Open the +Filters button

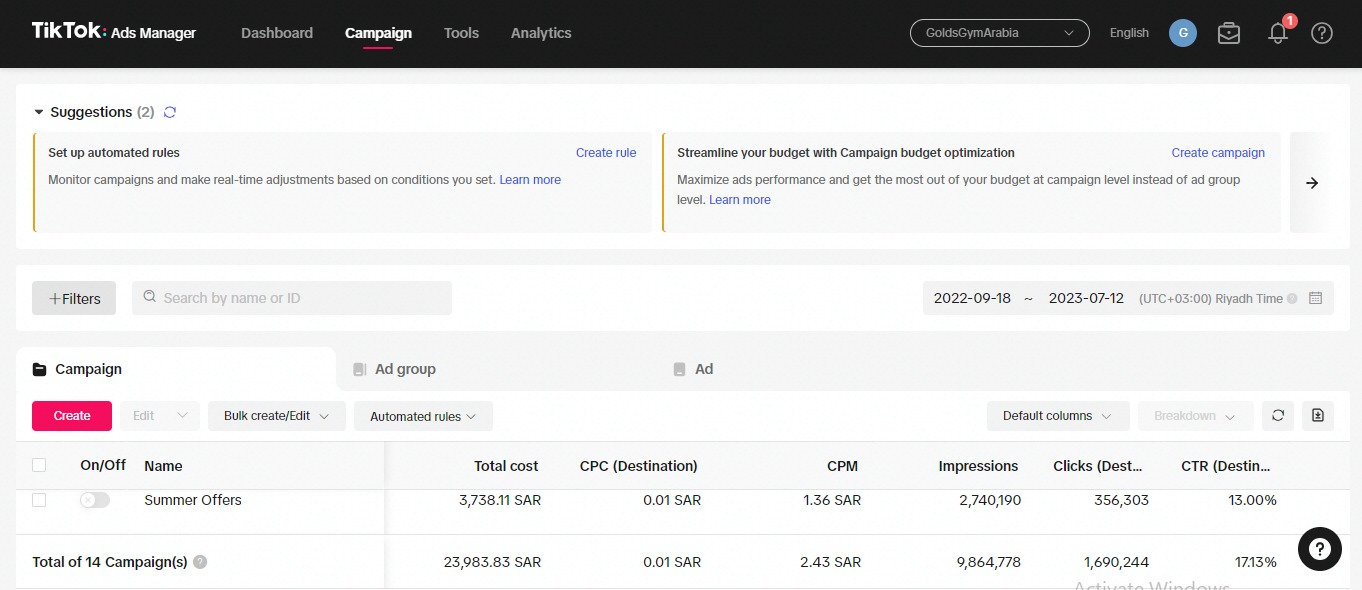[x=74, y=298]
